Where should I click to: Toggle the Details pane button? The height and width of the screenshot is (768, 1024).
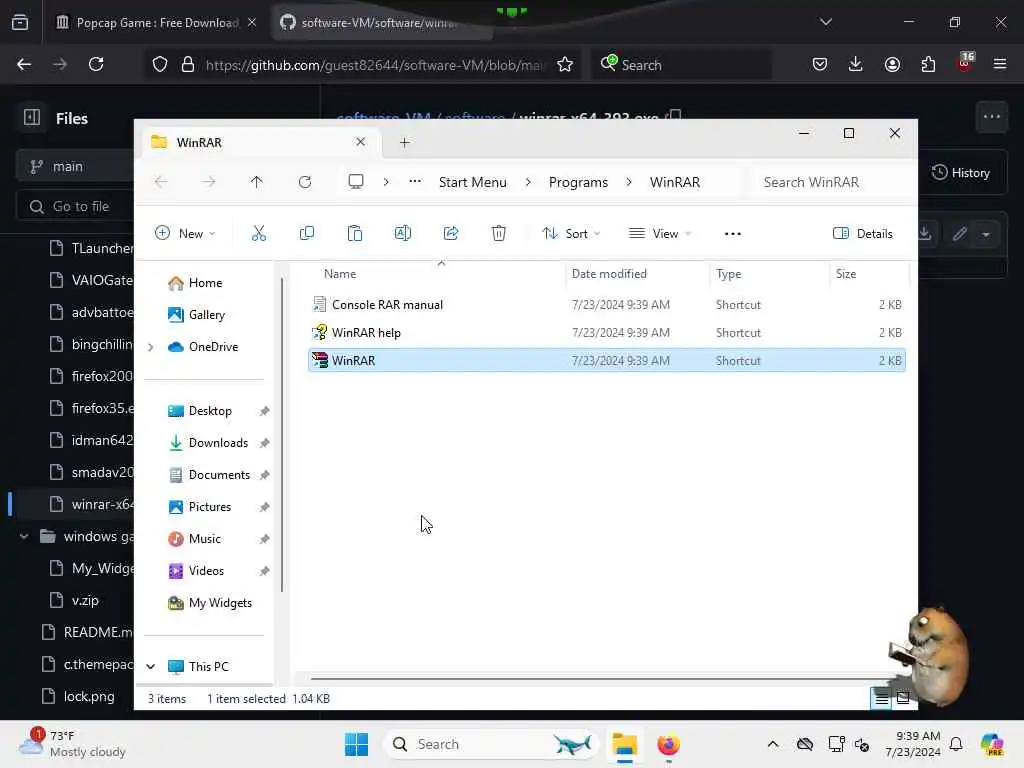pos(863,233)
